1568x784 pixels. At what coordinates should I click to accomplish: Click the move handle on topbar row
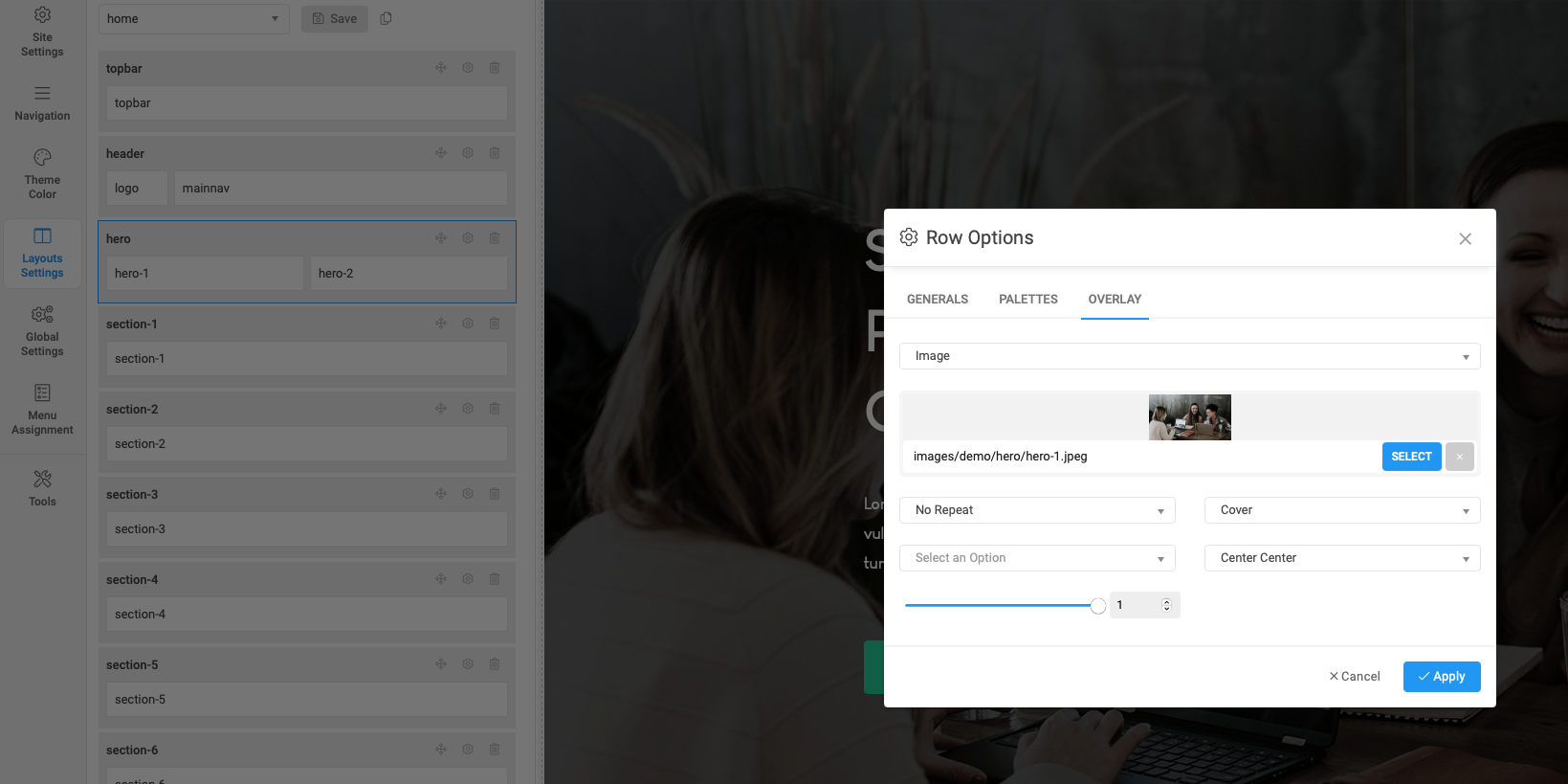tap(441, 68)
